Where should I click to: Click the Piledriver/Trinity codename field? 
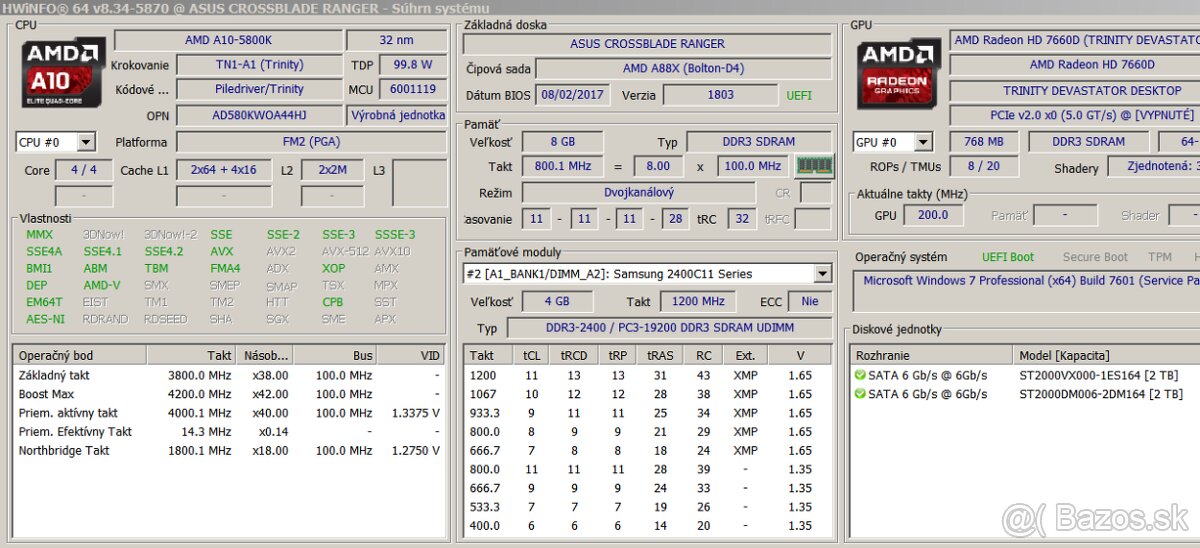click(x=259, y=89)
